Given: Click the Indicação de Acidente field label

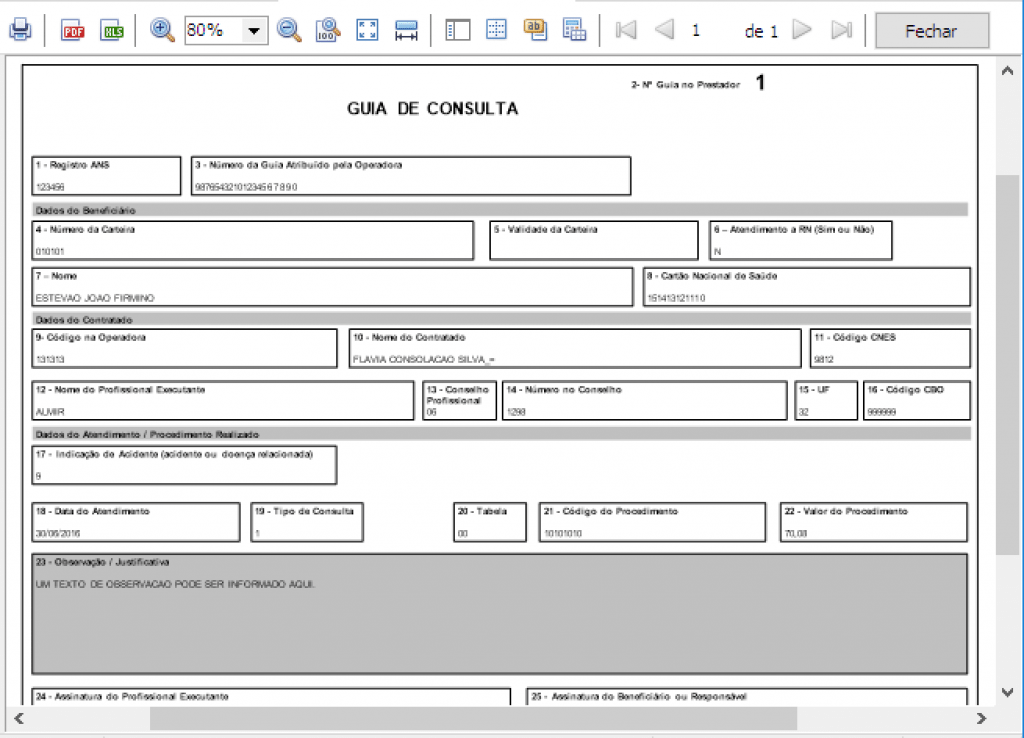Looking at the screenshot, I should pyautogui.click(x=174, y=454).
